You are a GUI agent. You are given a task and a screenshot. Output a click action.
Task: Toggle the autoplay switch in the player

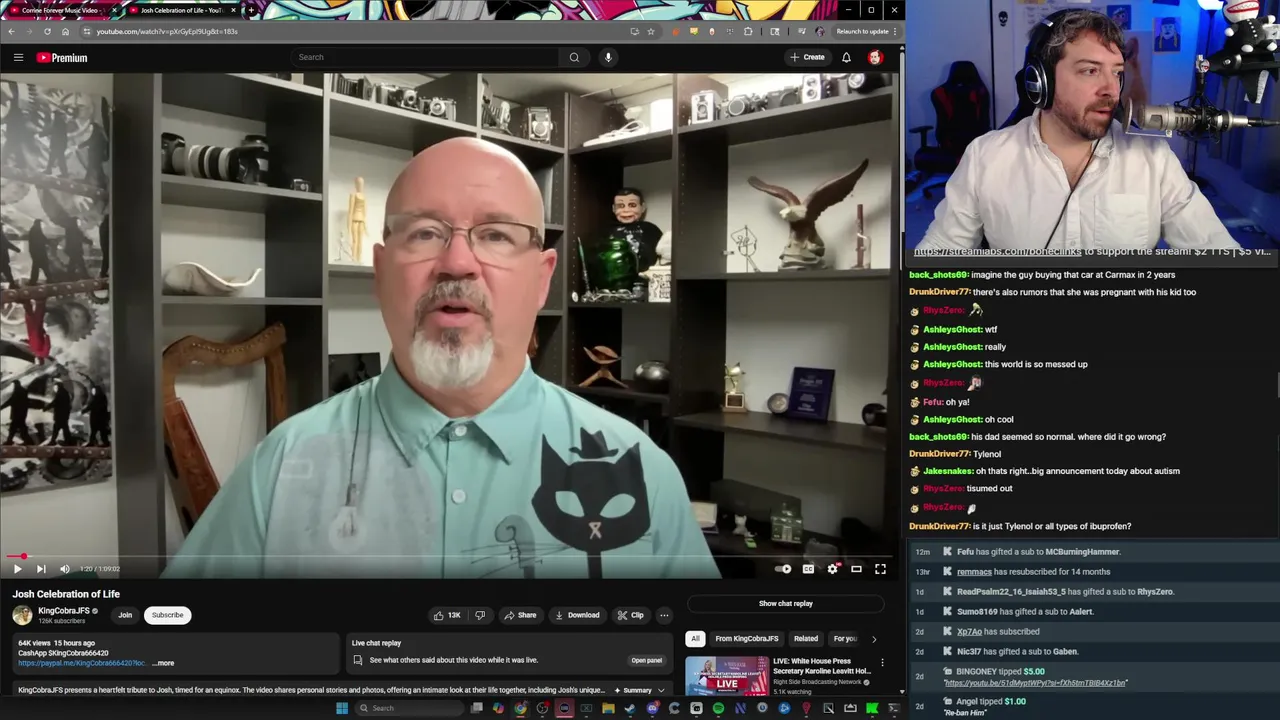coord(783,569)
